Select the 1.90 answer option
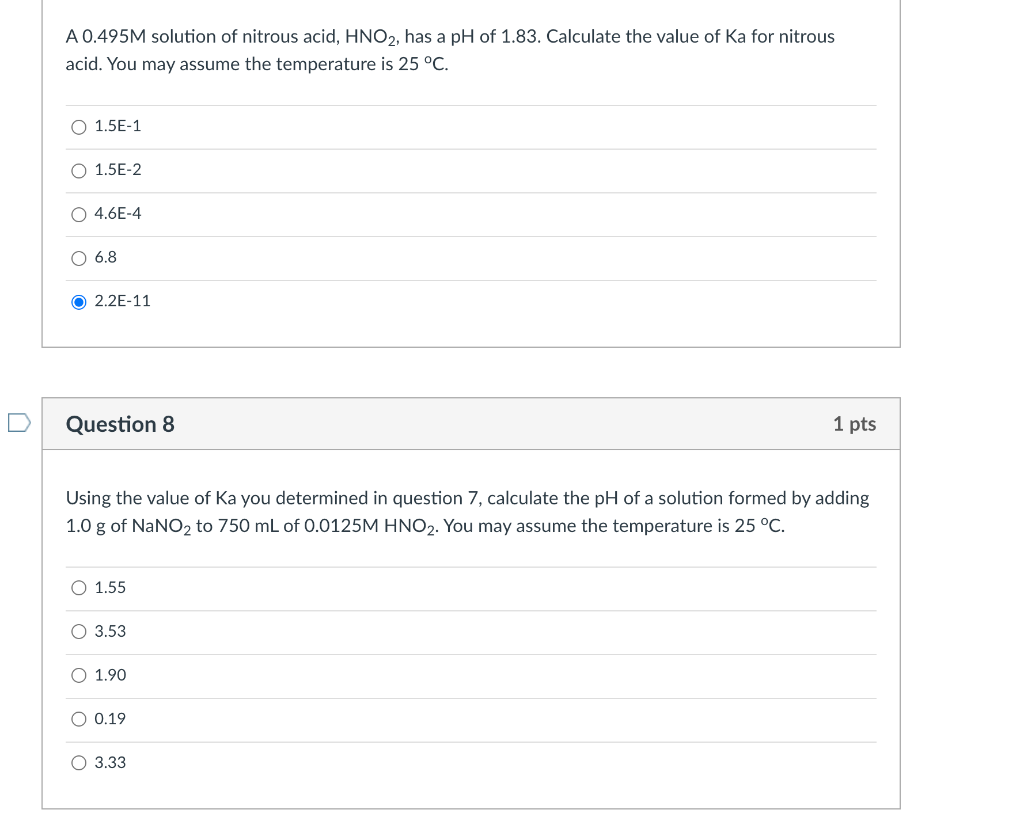Screen dimensions: 1024x821 click(x=79, y=675)
